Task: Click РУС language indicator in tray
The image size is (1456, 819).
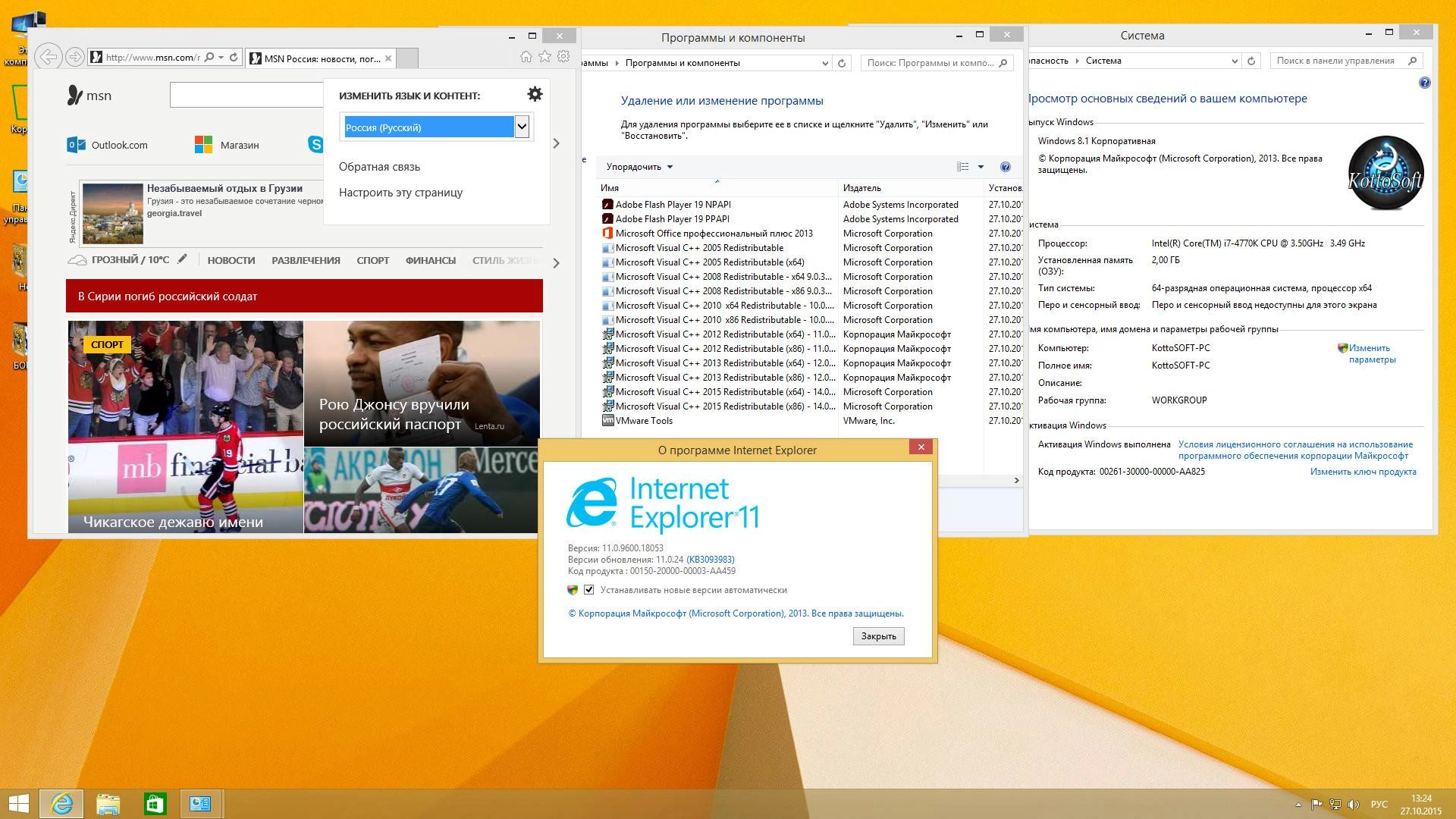Action: click(1379, 804)
